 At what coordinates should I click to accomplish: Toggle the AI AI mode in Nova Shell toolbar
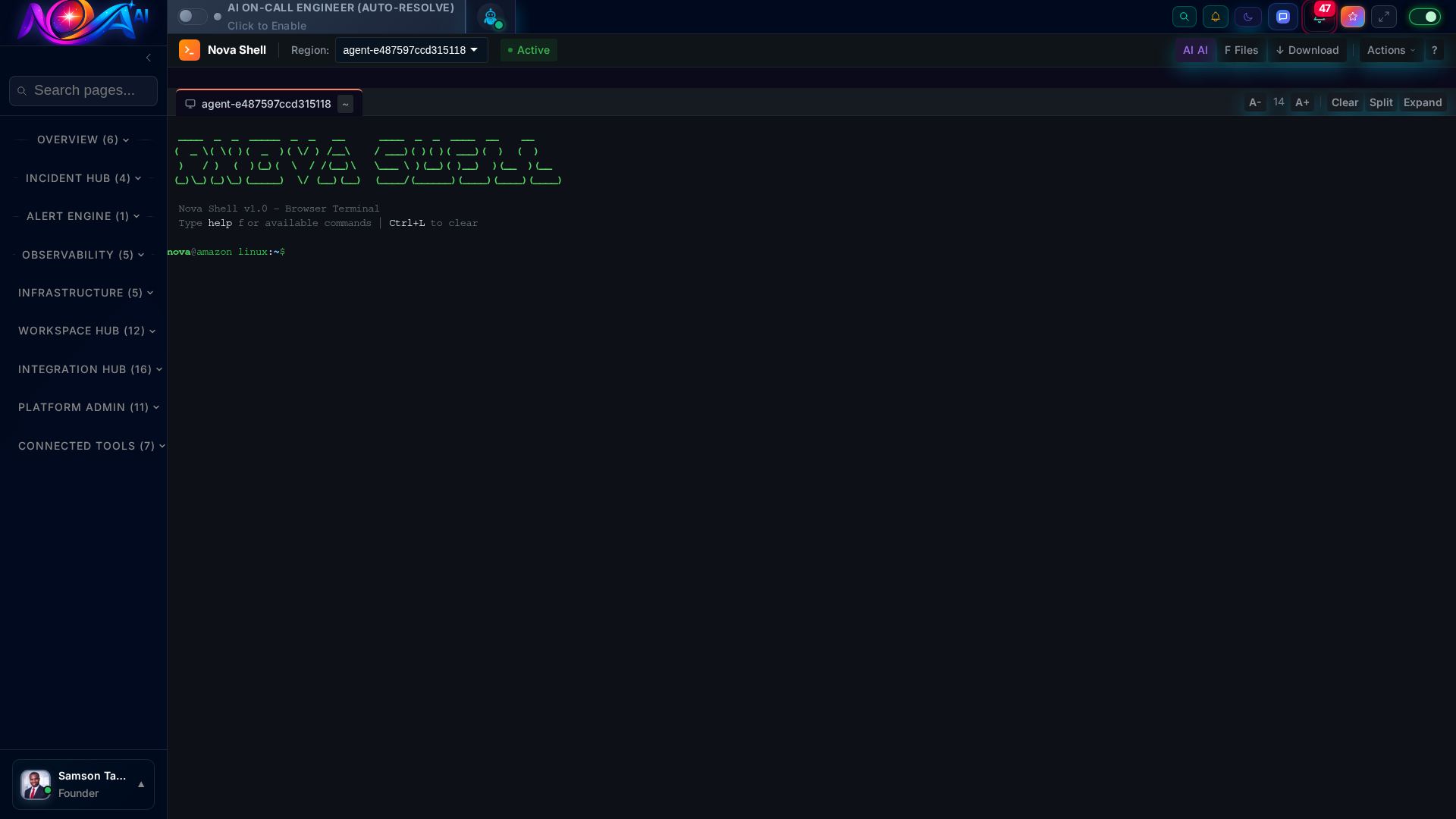pyautogui.click(x=1195, y=50)
